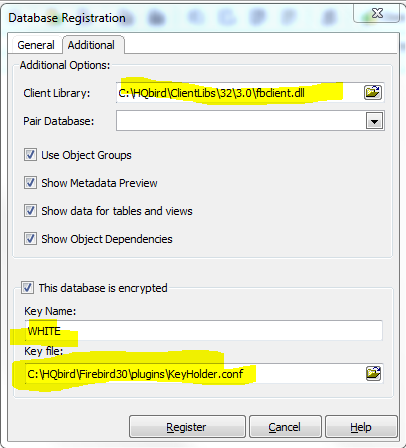Click the Key file path field
Screen dimensions: 406x448
coord(195,374)
